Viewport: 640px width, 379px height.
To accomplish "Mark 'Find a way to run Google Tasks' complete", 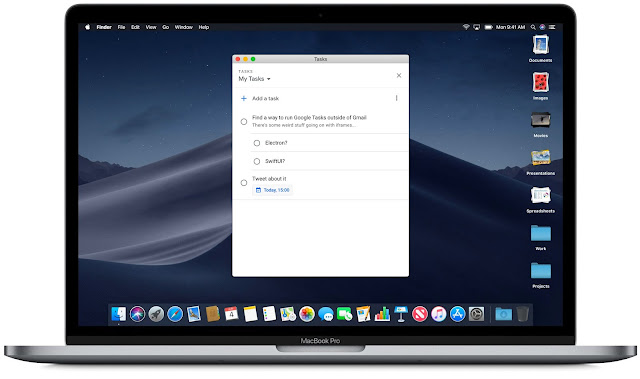I will point(244,122).
